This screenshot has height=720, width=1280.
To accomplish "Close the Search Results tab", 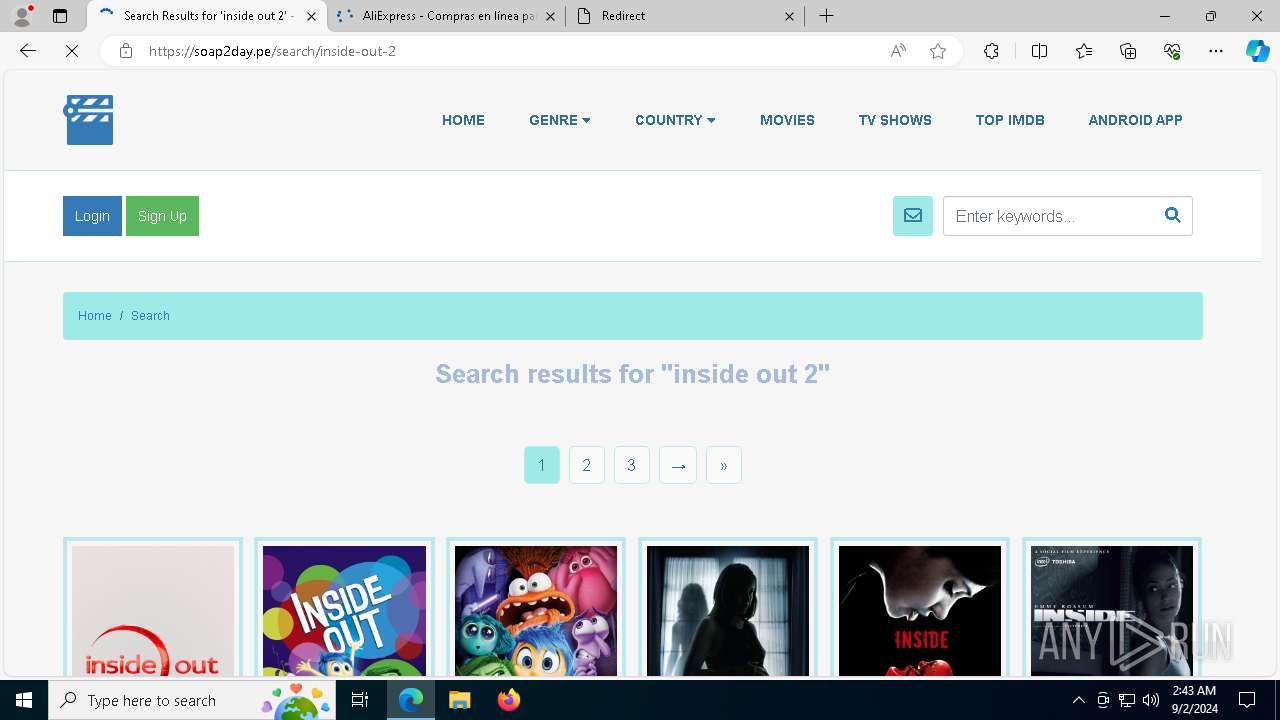I will [x=311, y=16].
